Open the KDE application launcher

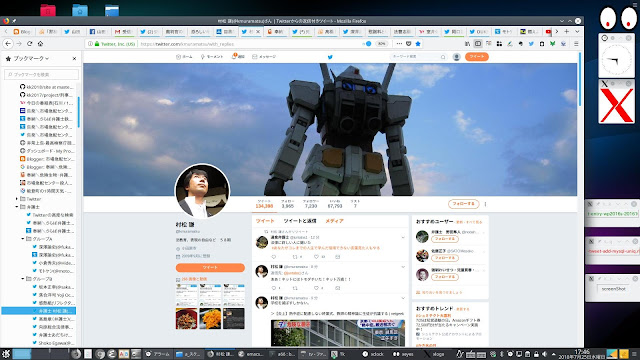point(6,354)
